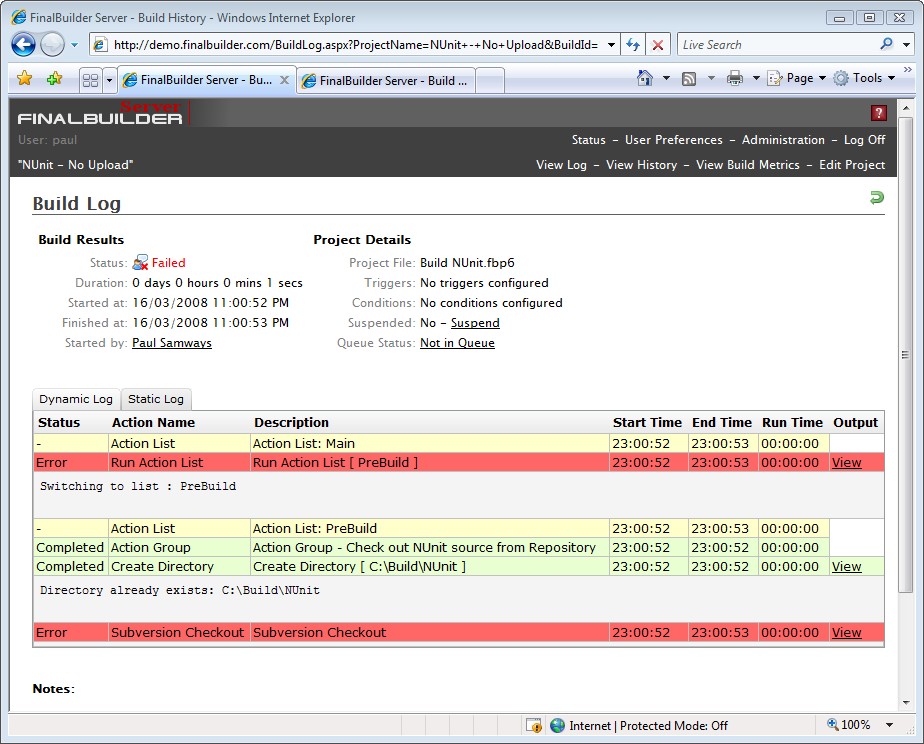Viewport: 924px width, 744px height.
Task: Click the Internet security zone globe icon
Action: click(557, 725)
